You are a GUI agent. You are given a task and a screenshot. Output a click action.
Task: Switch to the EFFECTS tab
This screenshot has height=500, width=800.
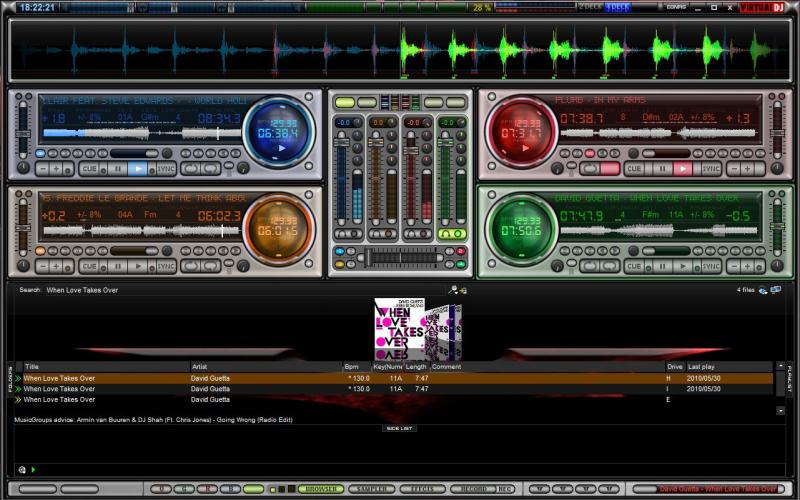tap(421, 489)
